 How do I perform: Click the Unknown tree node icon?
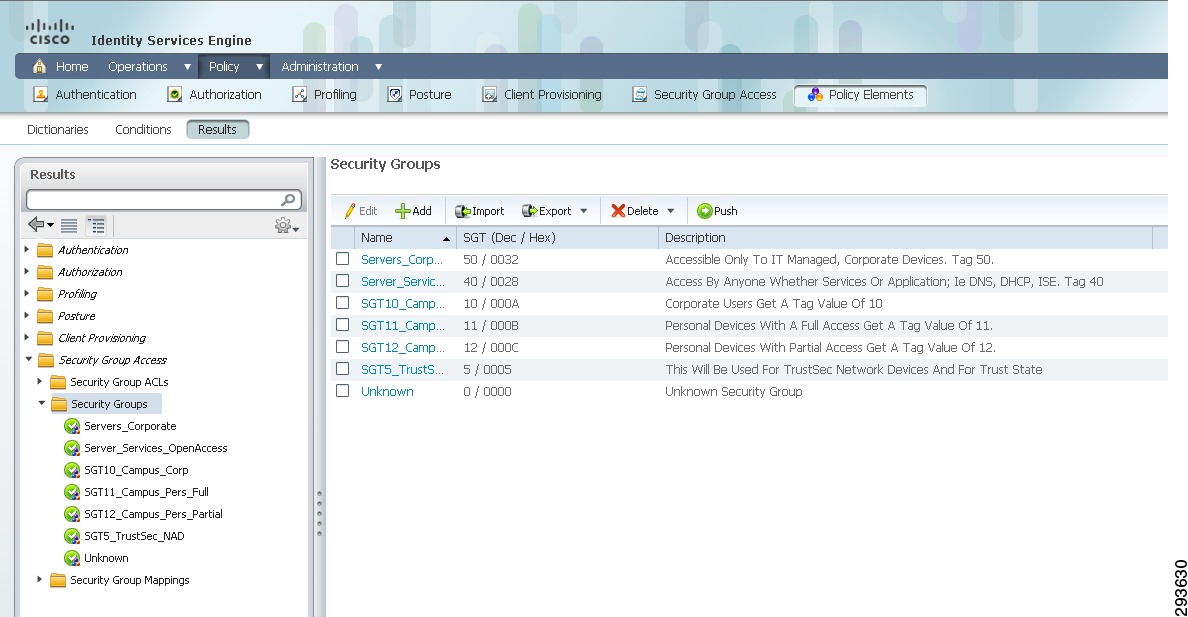point(72,559)
